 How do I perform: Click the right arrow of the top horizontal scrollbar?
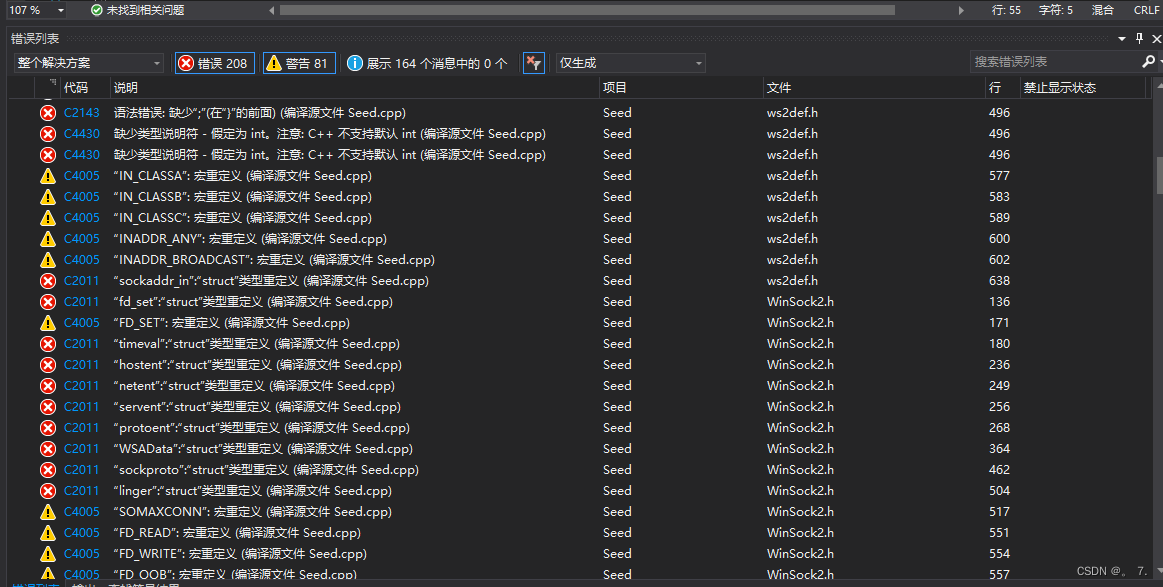coord(959,10)
